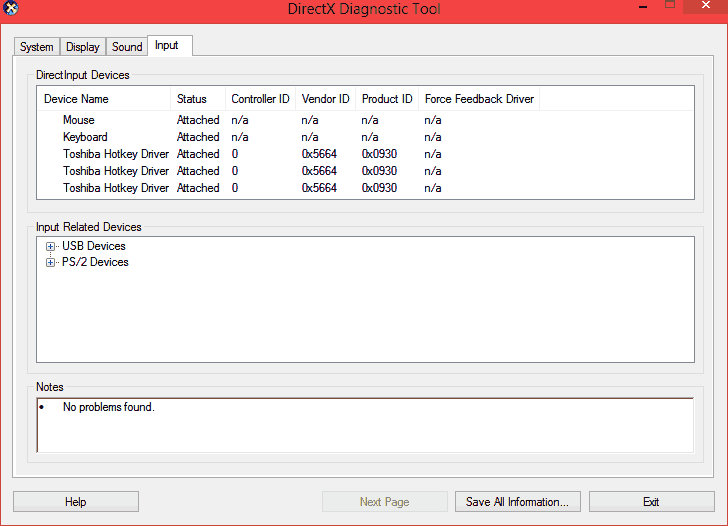This screenshot has height=526, width=728.
Task: Click the Controller ID column header
Action: pos(260,99)
